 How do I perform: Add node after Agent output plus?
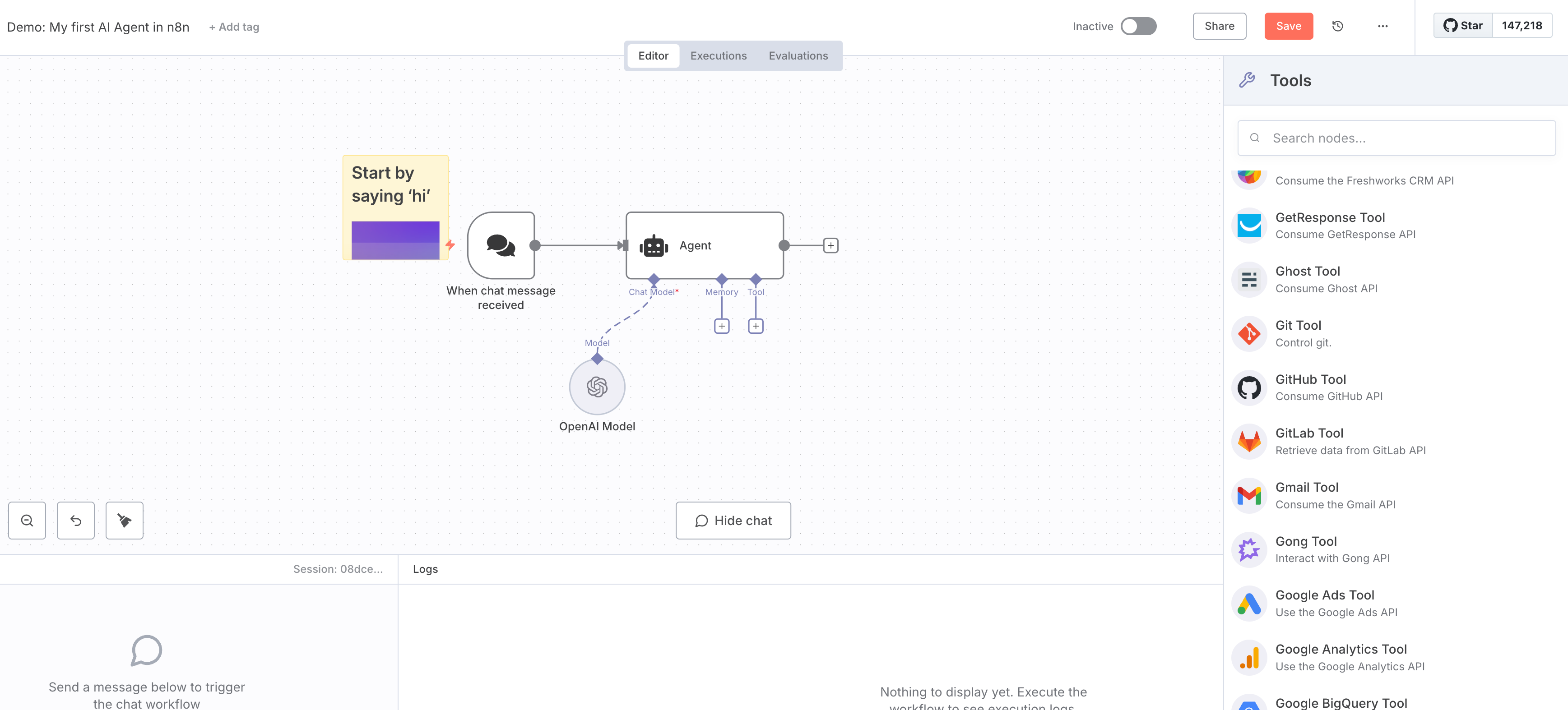click(830, 245)
